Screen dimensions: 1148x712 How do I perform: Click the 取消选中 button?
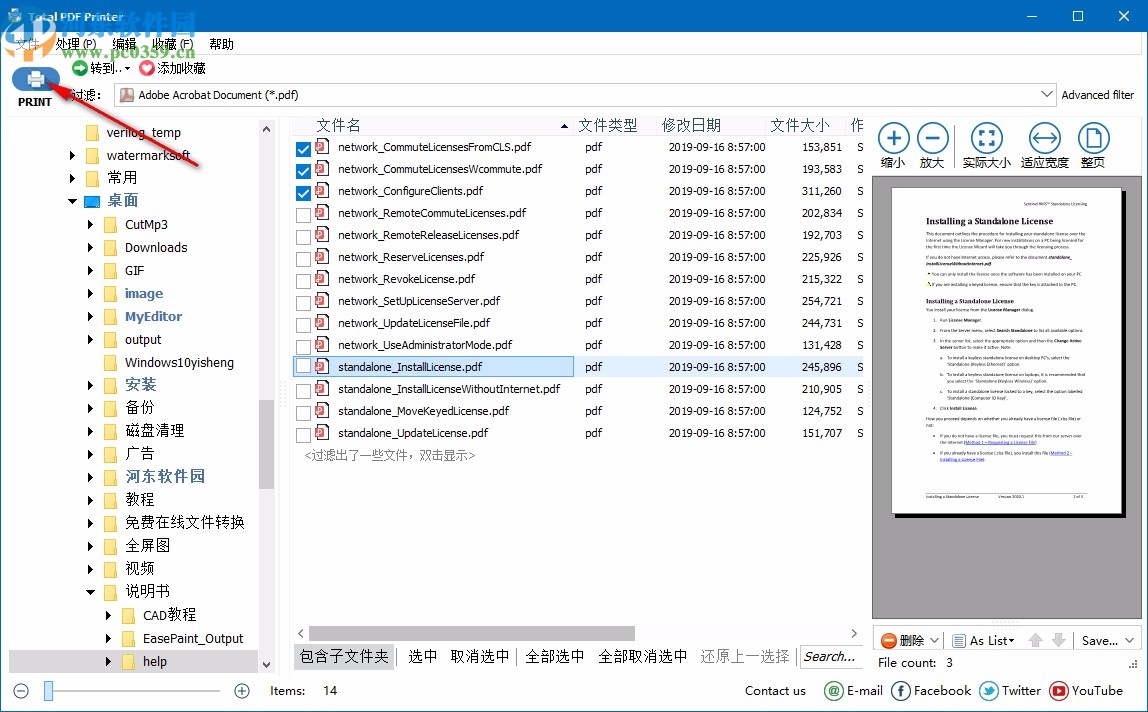(x=480, y=656)
